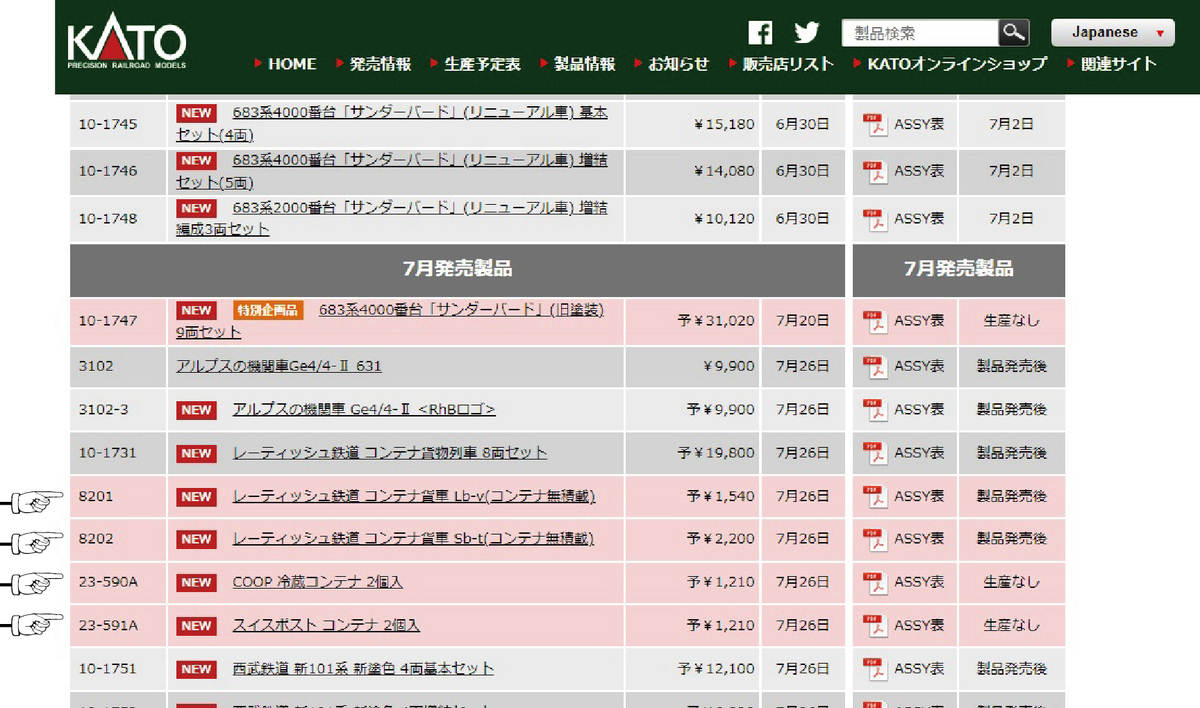Image resolution: width=1200 pixels, height=708 pixels.
Task: Select product number 10-1747
Action: [108, 321]
